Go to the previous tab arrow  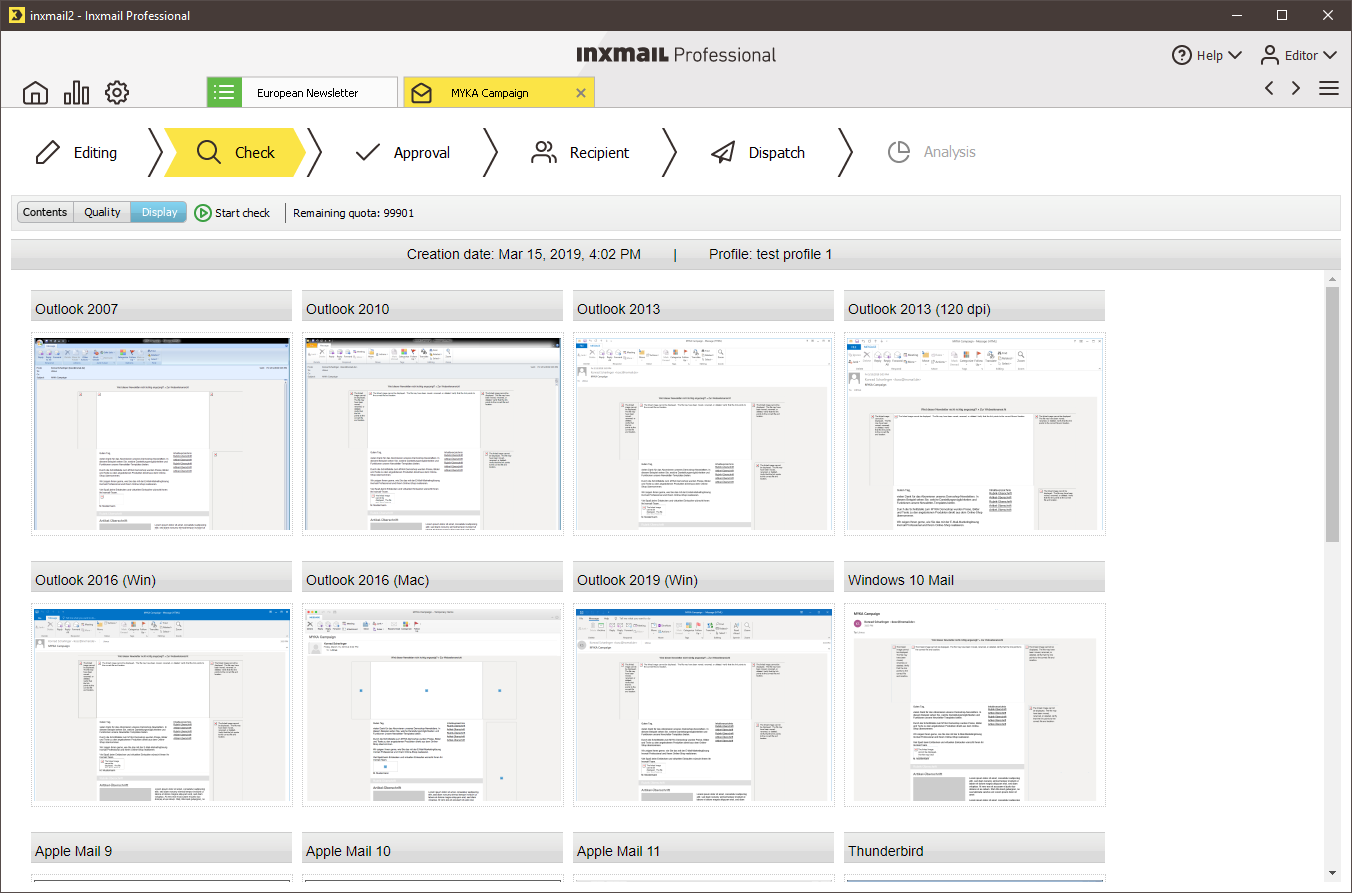pos(1269,88)
